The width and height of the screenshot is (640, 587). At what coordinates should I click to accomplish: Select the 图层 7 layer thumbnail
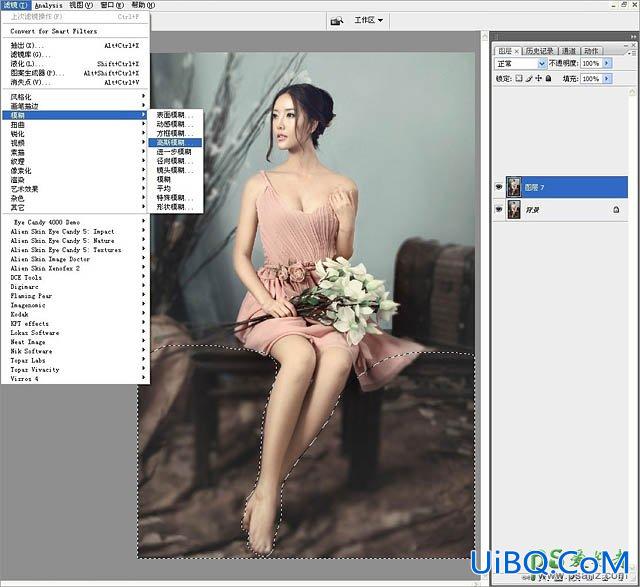tap(514, 187)
